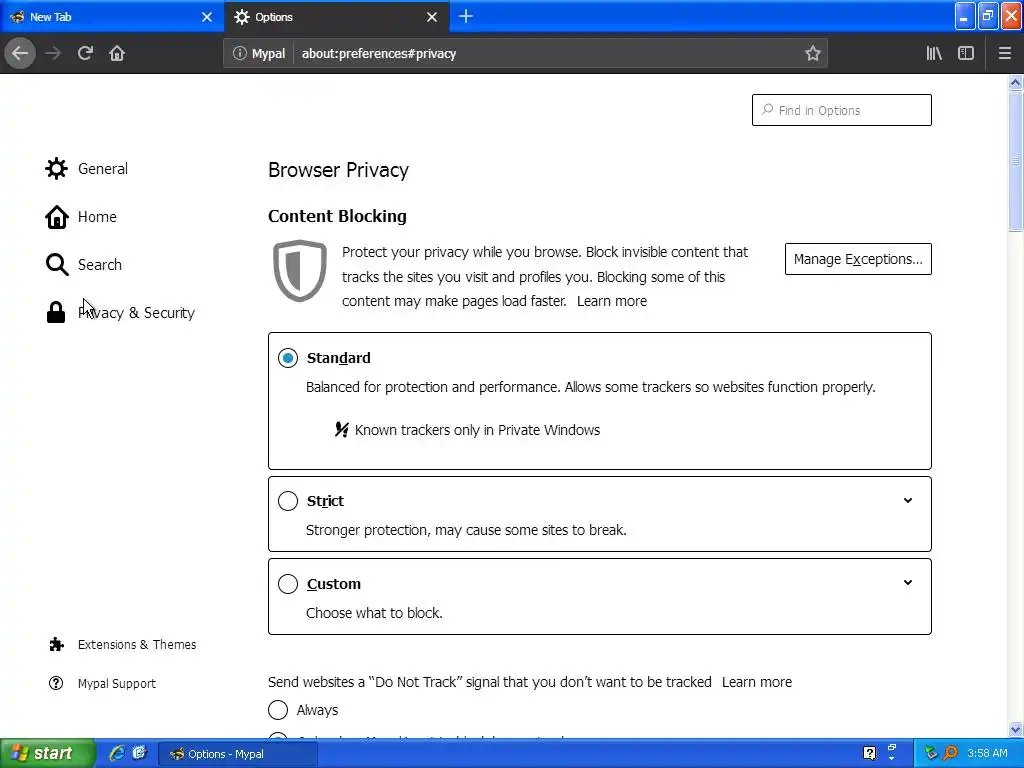Viewport: 1024px width, 768px height.
Task: Expand the Custom option details chevron
Action: (x=908, y=583)
